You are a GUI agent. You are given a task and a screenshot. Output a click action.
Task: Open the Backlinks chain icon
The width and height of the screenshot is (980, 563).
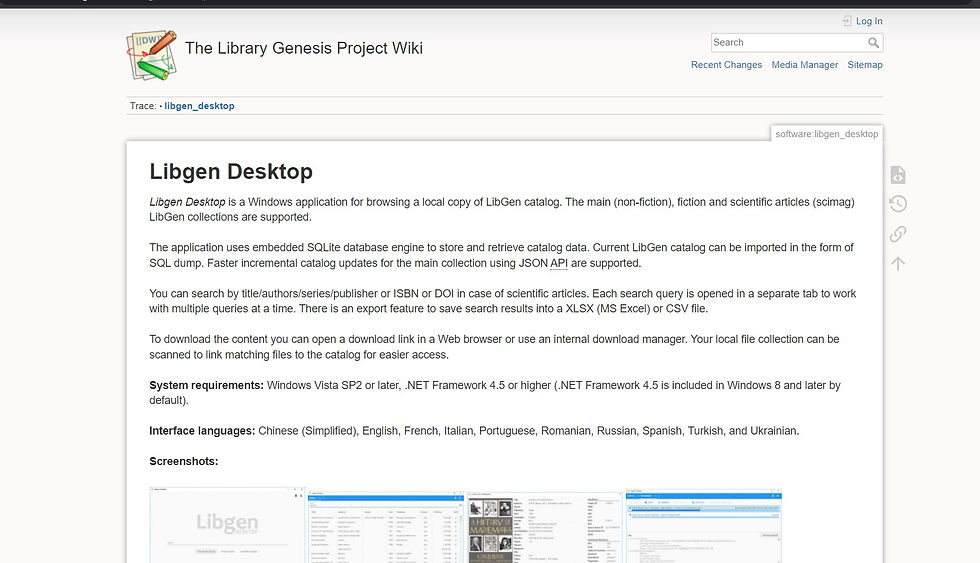click(x=898, y=234)
